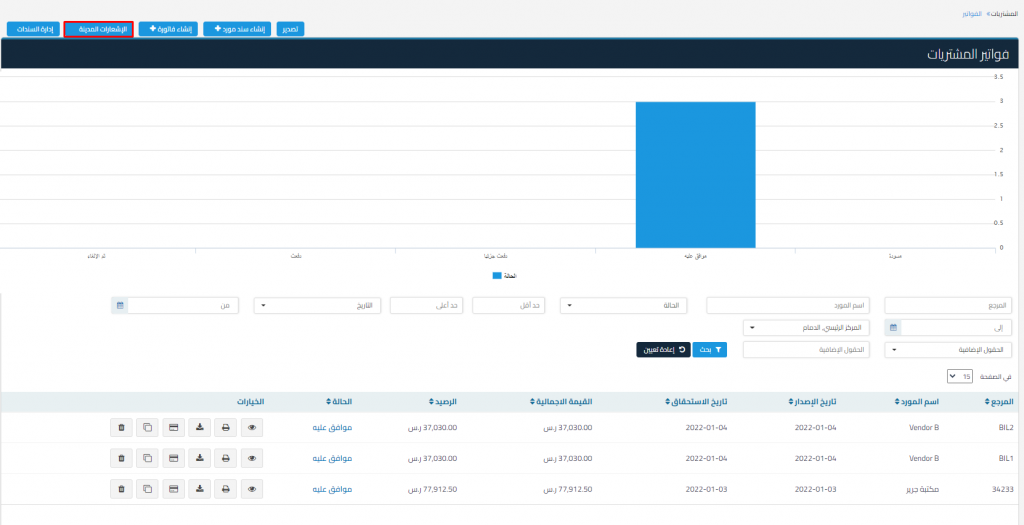Screen dimensions: 1024x525
Task: Click the calendar icon beside the 'من' date field
Action: (x=119, y=305)
